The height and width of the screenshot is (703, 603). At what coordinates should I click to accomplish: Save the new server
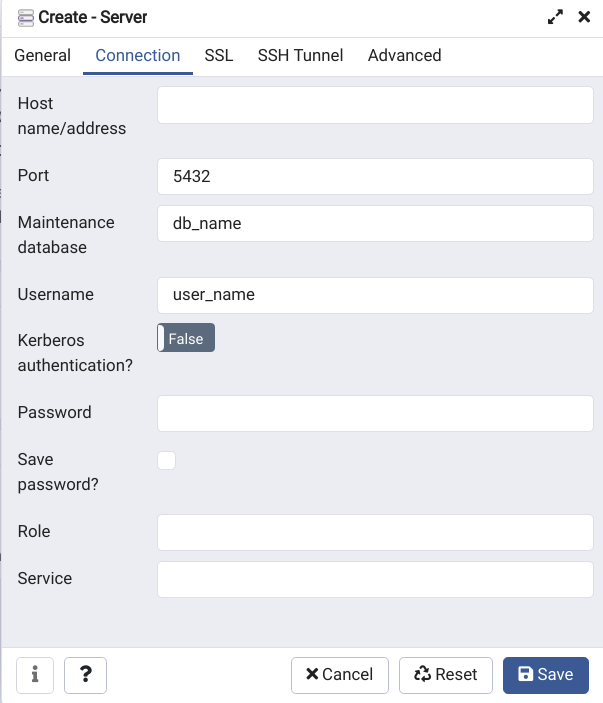click(x=546, y=675)
